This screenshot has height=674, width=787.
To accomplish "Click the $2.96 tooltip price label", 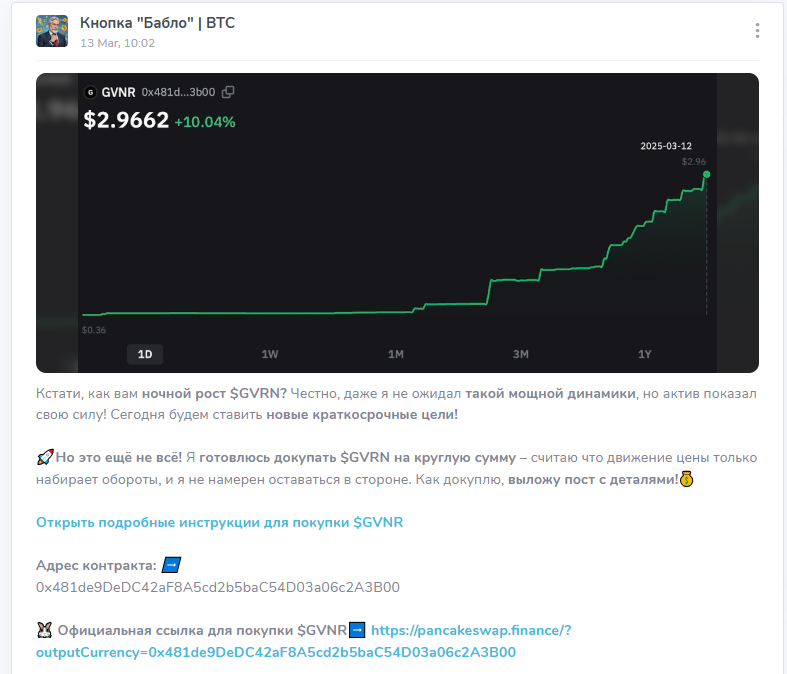I will (x=694, y=162).
